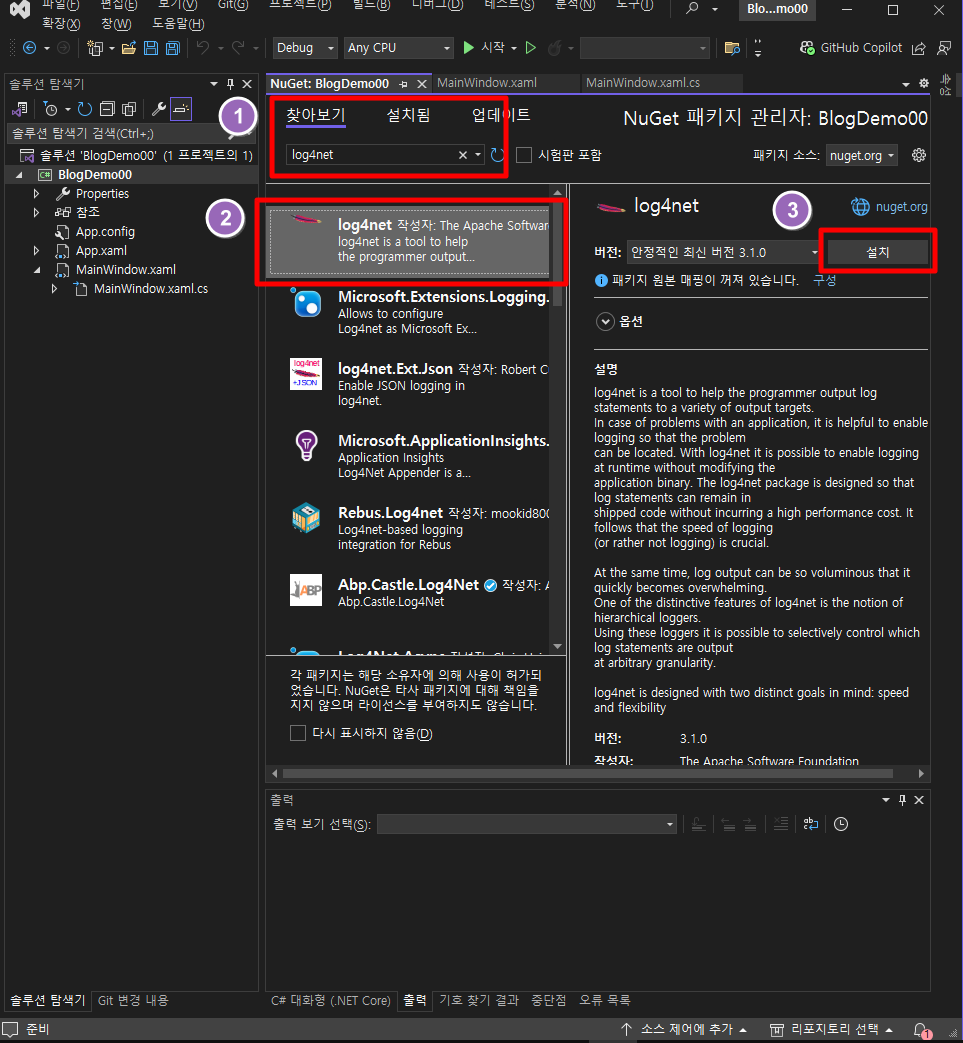Click the search magnifier in title bar

coord(692,9)
